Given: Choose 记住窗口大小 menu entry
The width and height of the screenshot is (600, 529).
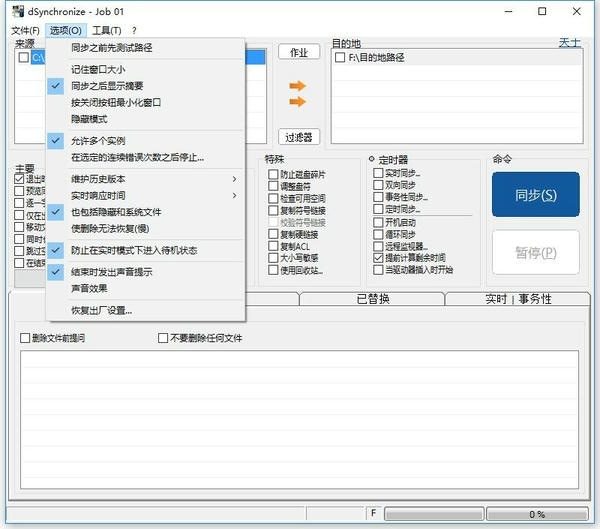Looking at the screenshot, I should click(x=145, y=70).
